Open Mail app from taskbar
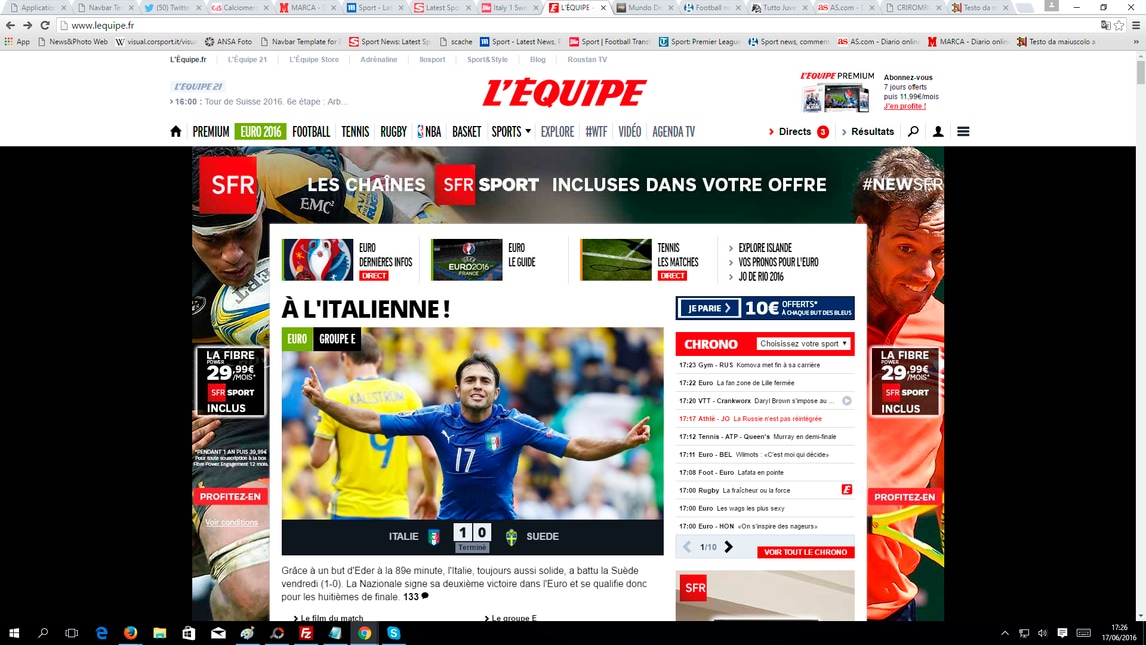 point(218,633)
